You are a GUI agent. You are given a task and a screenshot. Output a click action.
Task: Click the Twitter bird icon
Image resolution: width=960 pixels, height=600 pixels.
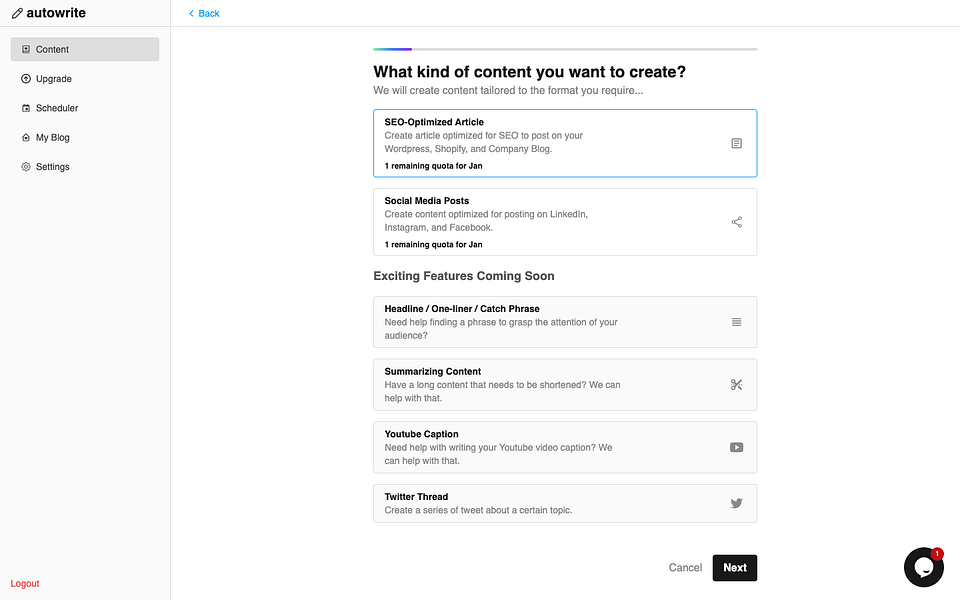(x=736, y=503)
